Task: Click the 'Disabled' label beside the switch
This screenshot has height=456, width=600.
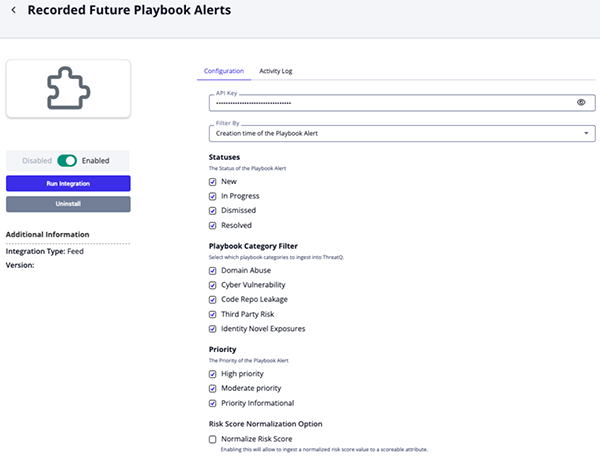Action: (37, 161)
